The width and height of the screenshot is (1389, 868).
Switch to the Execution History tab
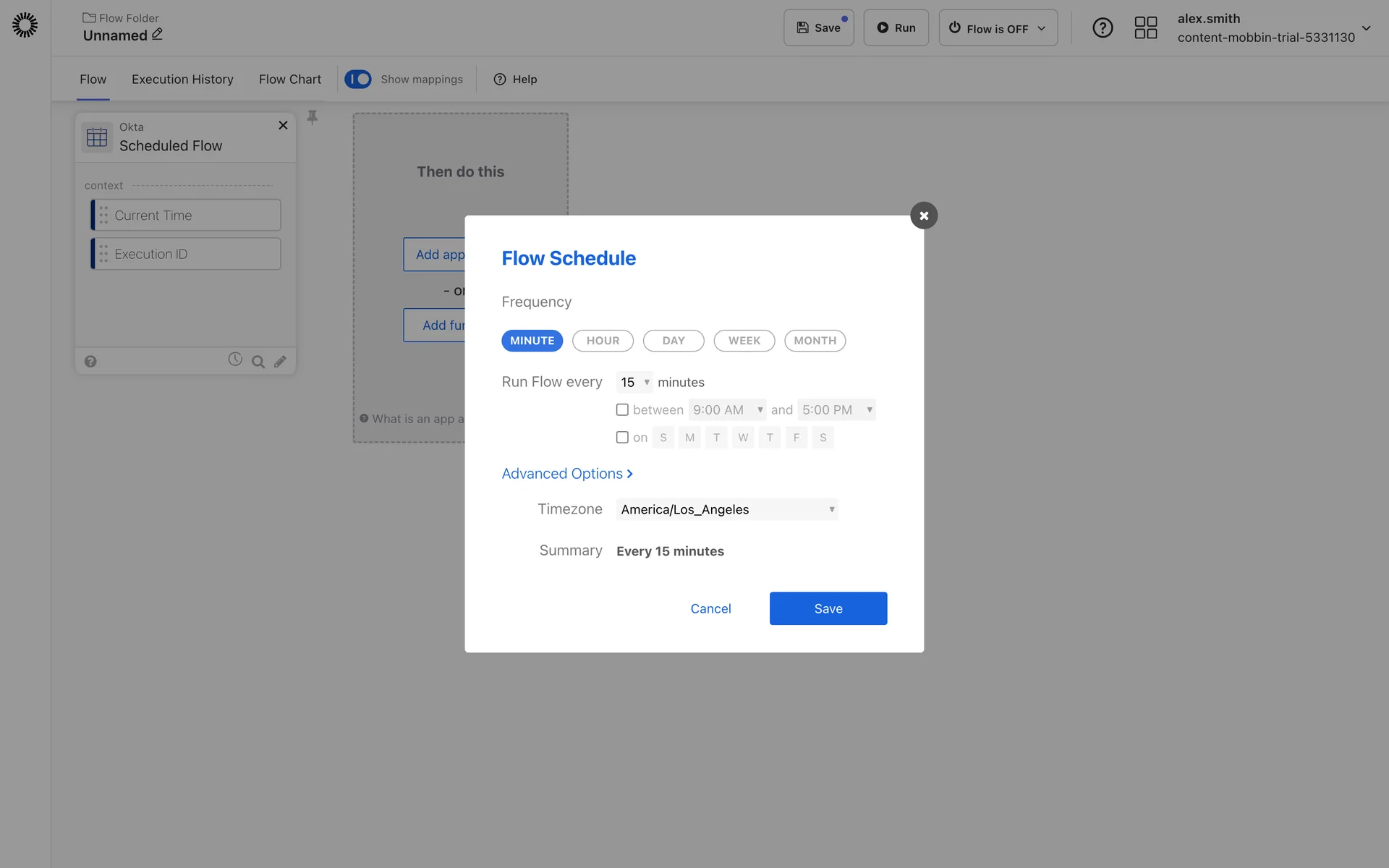[x=182, y=80]
